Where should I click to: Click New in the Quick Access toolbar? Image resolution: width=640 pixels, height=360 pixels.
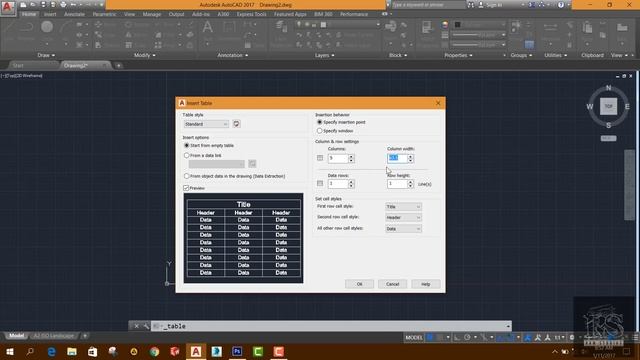click(x=24, y=4)
